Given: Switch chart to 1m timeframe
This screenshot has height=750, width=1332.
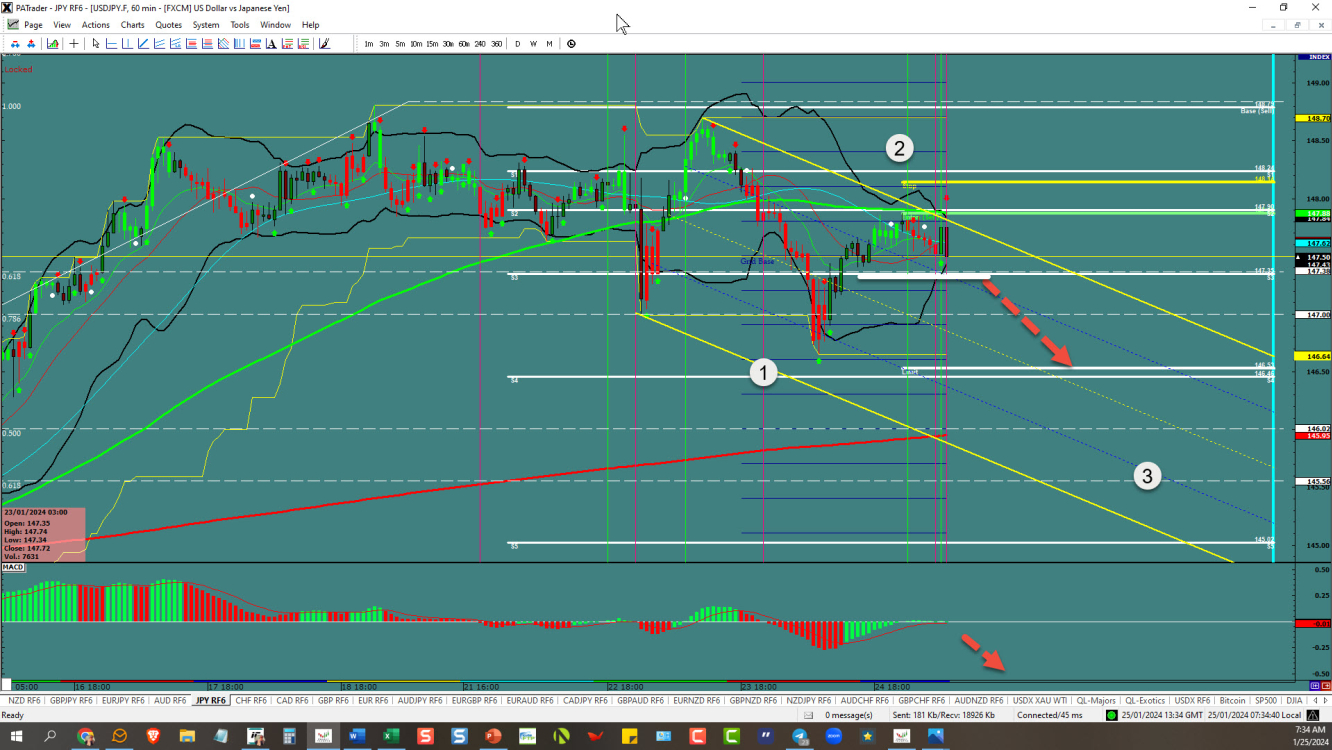Looking at the screenshot, I should (369, 44).
